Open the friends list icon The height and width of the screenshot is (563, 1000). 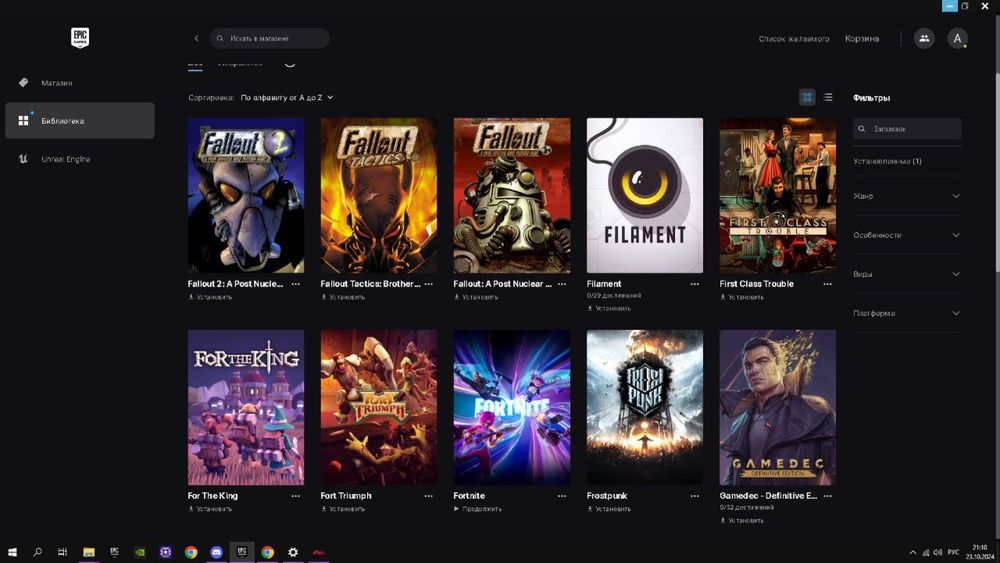pos(924,38)
